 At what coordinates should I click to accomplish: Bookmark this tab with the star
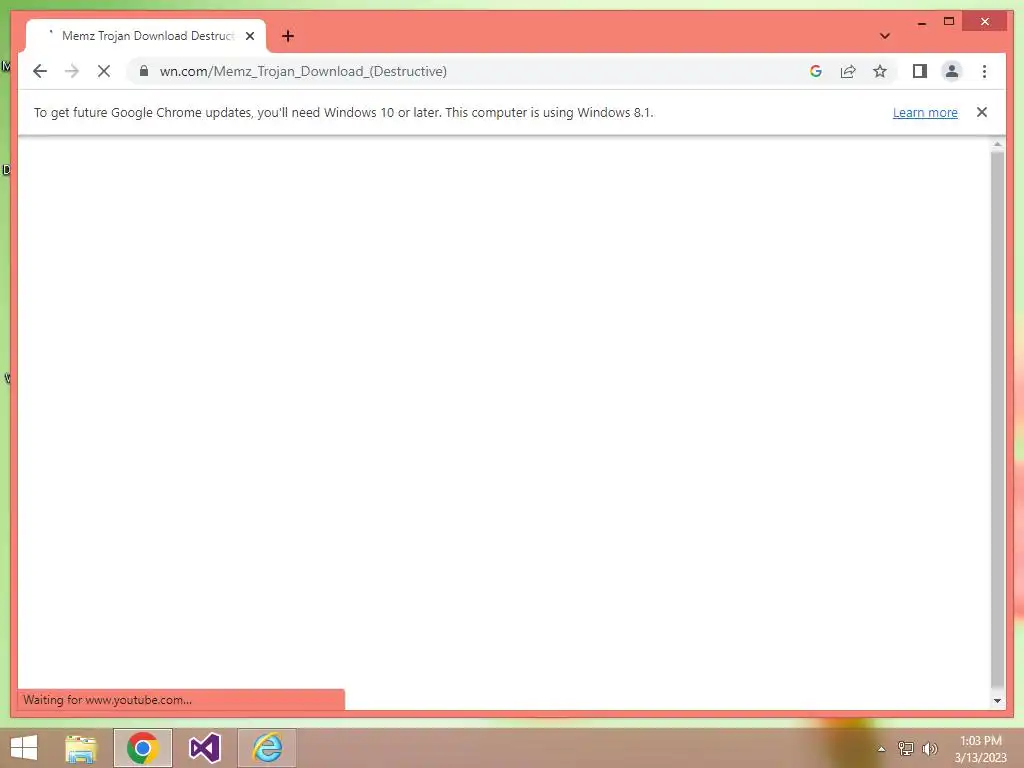(880, 71)
